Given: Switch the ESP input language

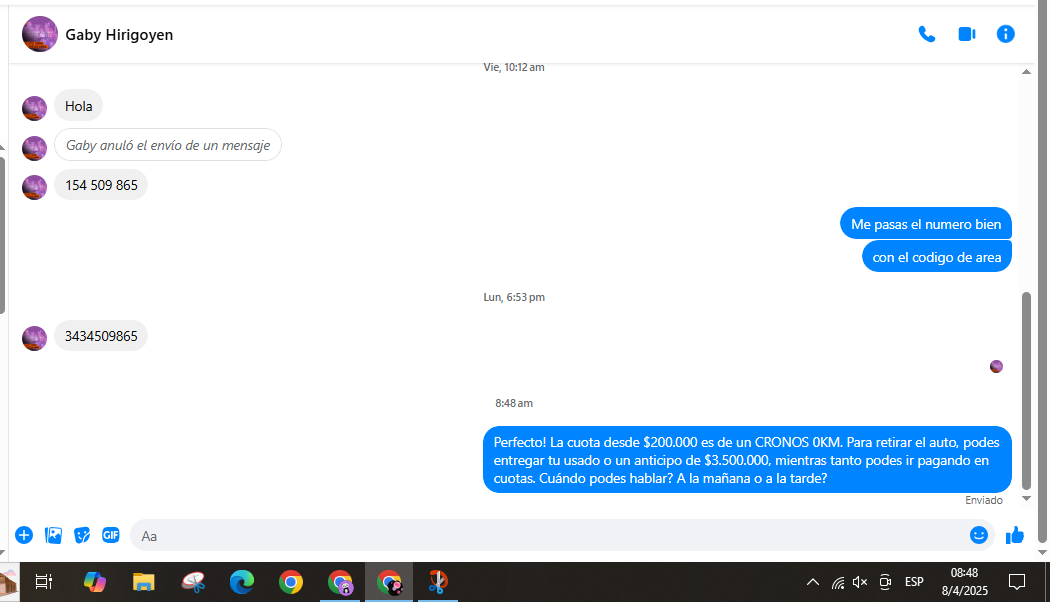Looking at the screenshot, I should pos(914,582).
